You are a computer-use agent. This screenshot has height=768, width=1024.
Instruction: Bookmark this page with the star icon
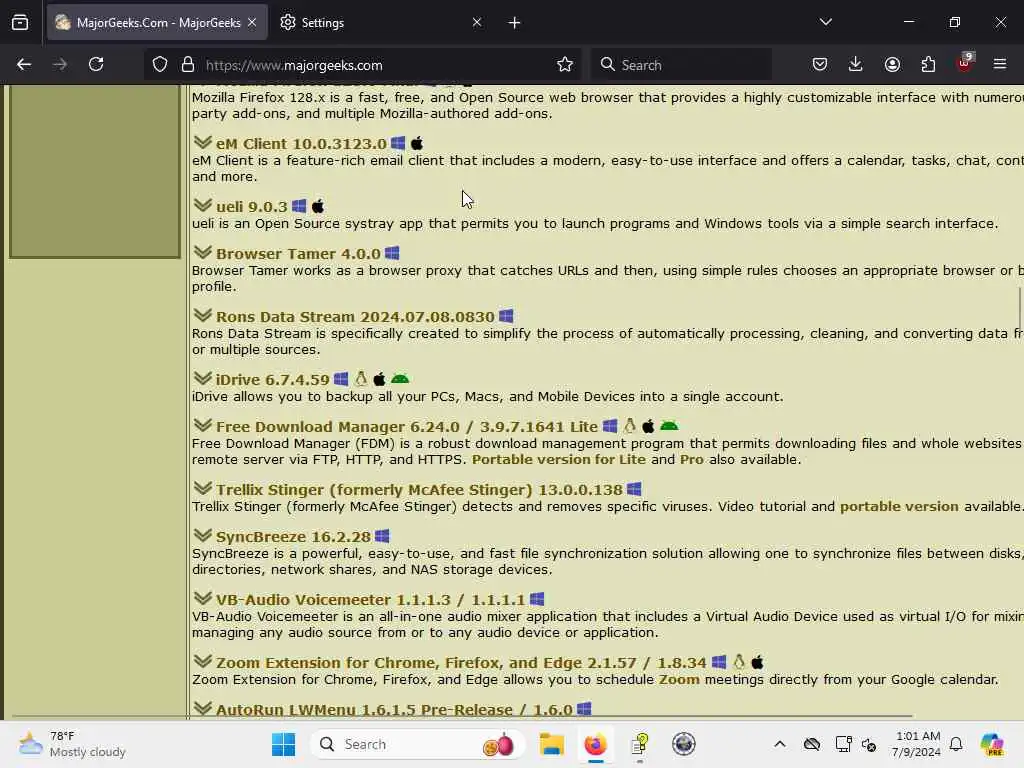[x=565, y=65]
